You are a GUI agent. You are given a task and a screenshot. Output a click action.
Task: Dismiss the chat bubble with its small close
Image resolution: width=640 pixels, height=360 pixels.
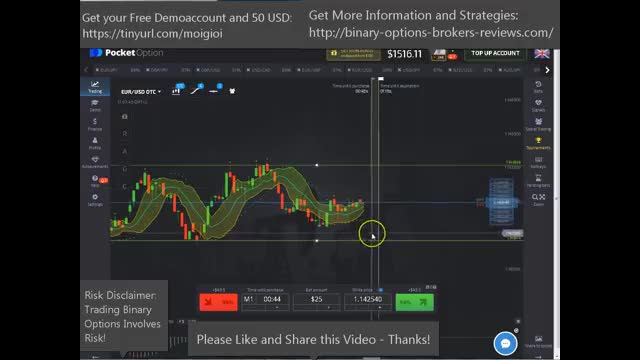(516, 330)
